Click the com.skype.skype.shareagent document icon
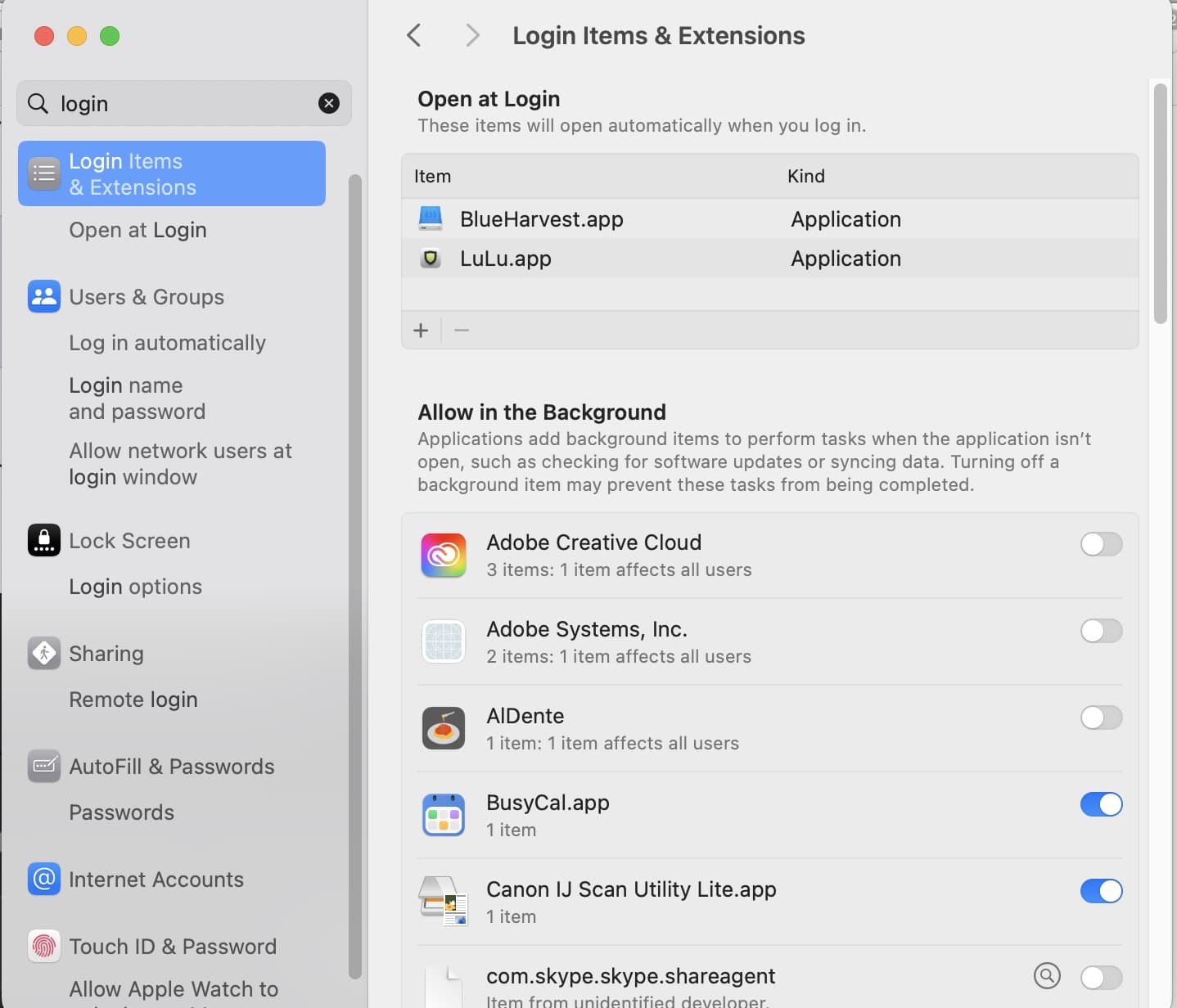 444,987
